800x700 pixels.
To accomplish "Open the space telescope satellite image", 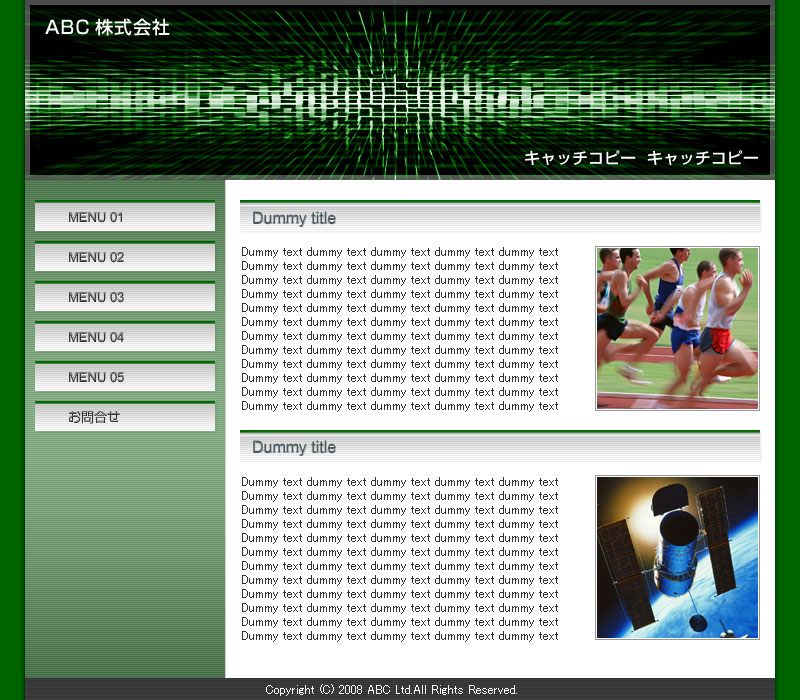I will pyautogui.click(x=677, y=557).
